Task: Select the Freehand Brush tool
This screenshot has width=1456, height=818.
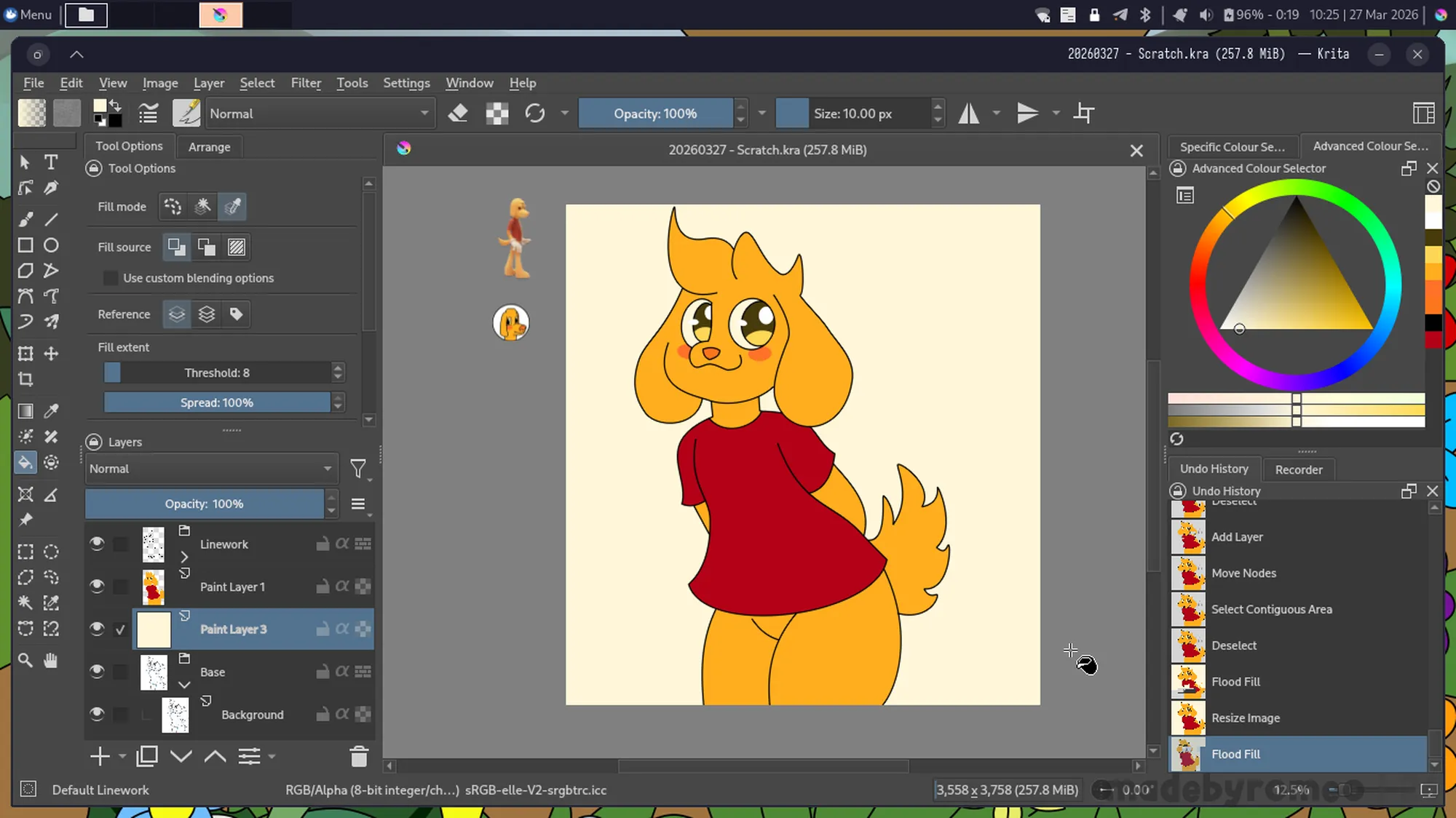Action: [25, 219]
